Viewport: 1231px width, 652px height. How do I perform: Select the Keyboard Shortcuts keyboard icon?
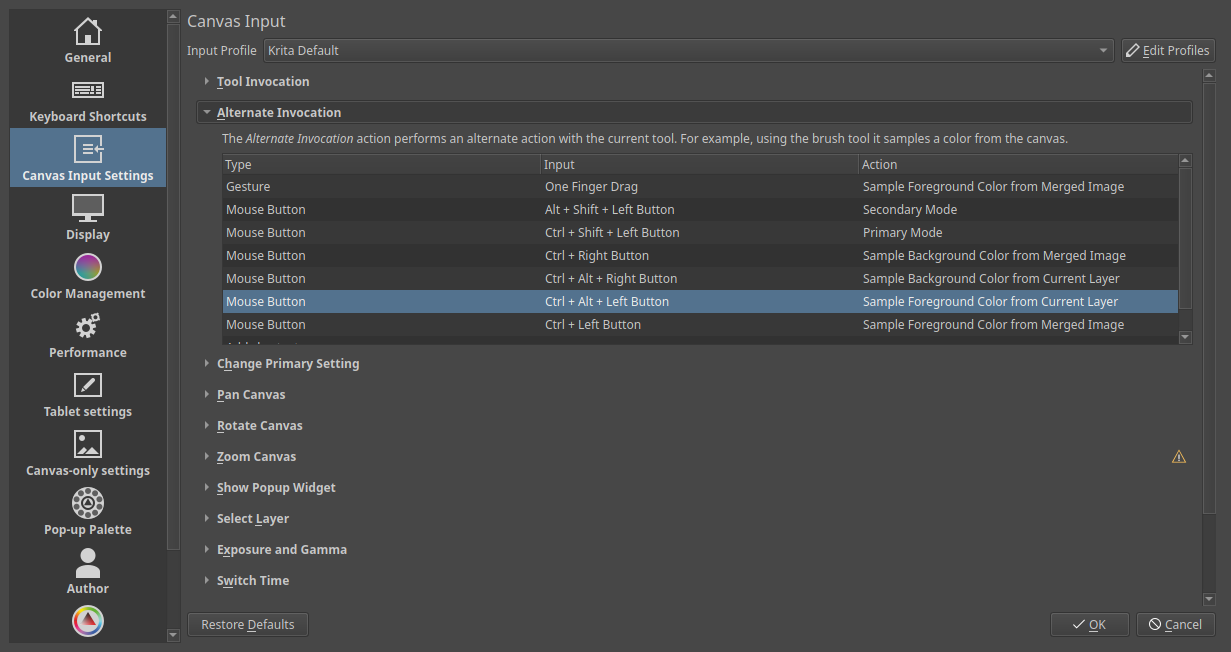(x=88, y=91)
